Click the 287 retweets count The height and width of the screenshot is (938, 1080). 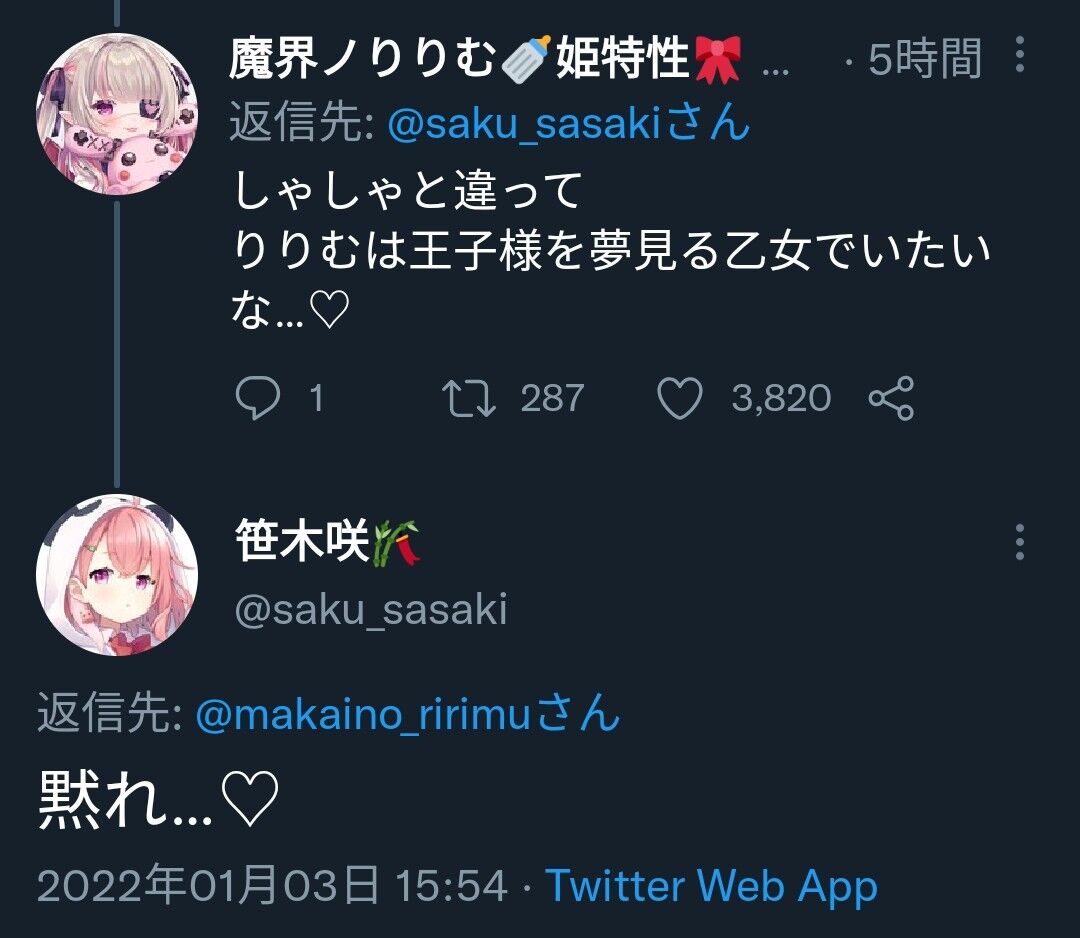[552, 399]
